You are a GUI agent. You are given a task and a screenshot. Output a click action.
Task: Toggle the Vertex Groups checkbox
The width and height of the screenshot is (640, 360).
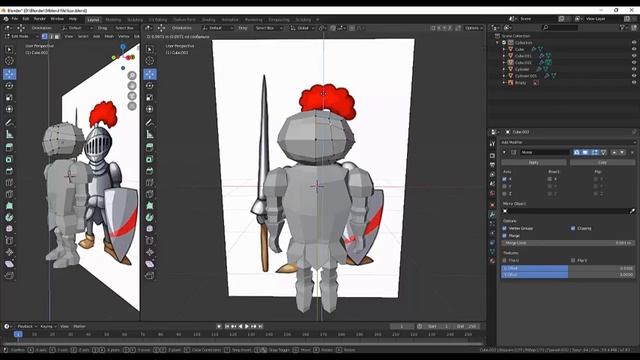click(504, 229)
